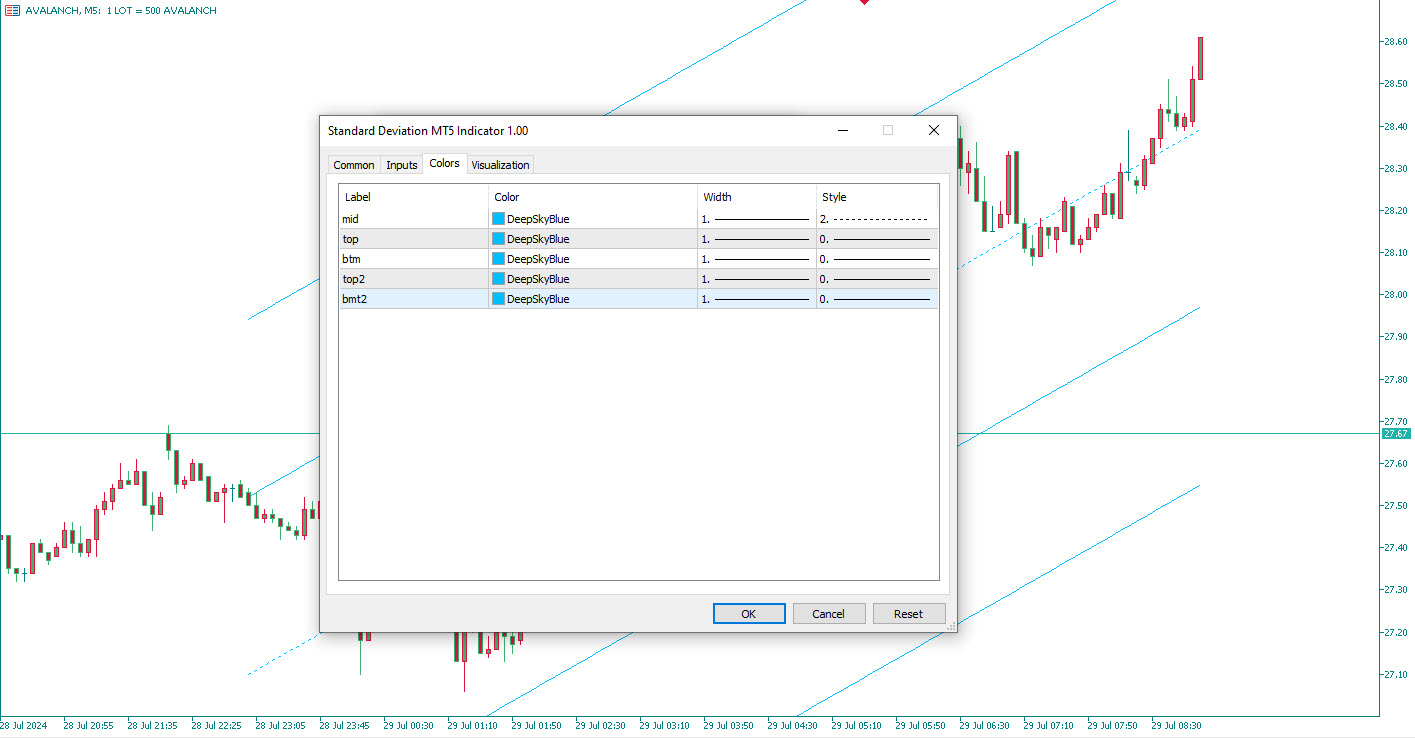Click the Width column header

pyautogui.click(x=757, y=197)
